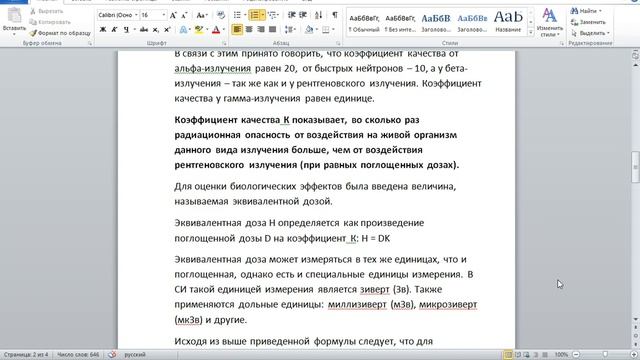Align text right

tap(261, 29)
